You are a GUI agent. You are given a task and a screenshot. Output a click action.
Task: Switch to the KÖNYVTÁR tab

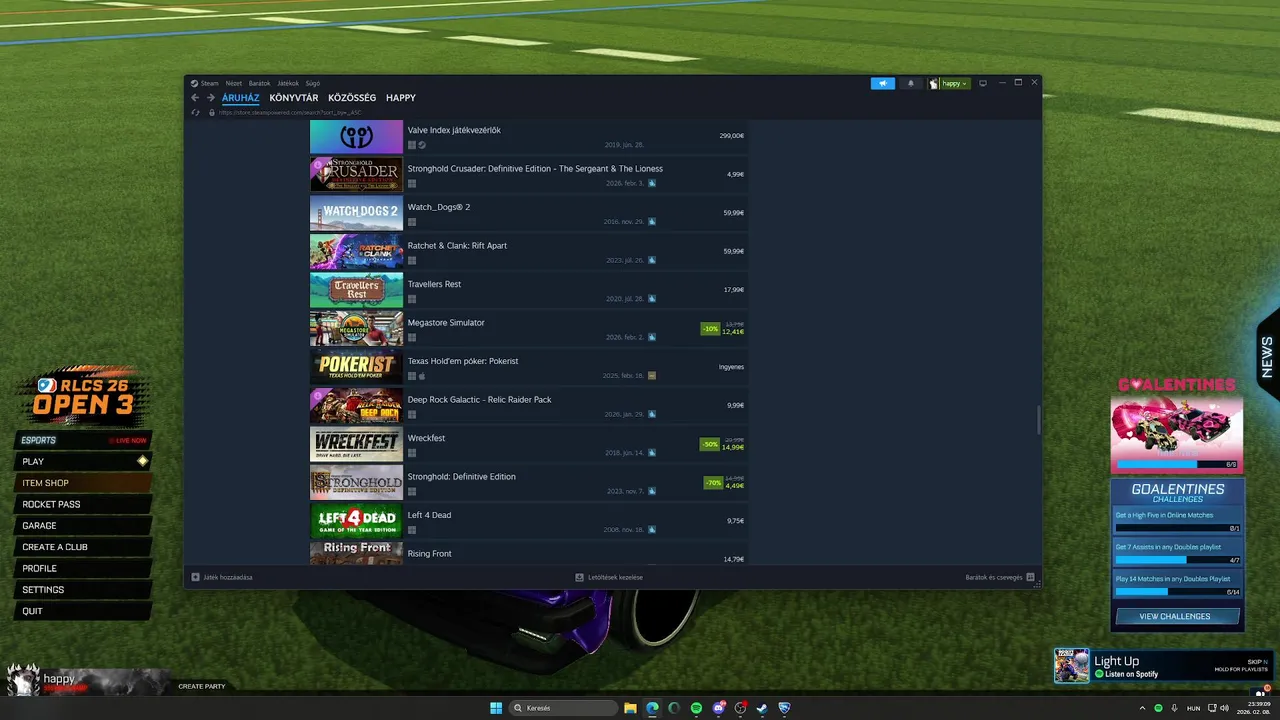click(294, 98)
